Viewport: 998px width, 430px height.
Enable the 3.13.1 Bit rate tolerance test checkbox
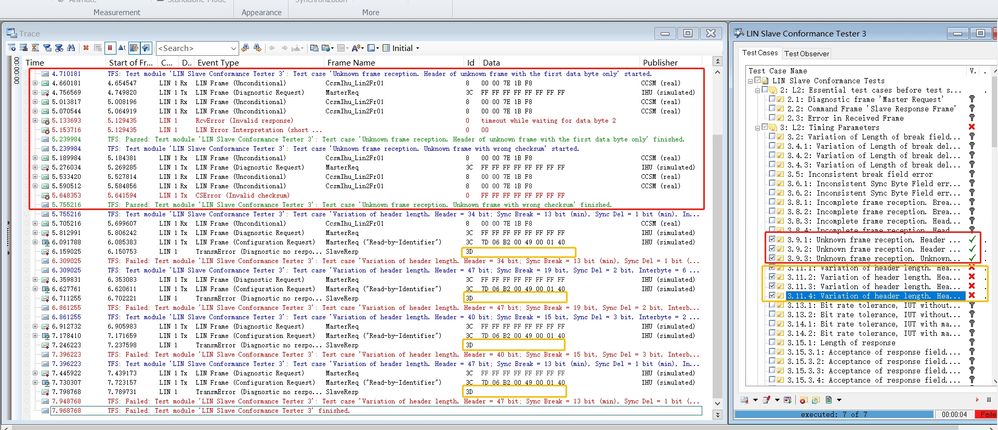(772, 305)
